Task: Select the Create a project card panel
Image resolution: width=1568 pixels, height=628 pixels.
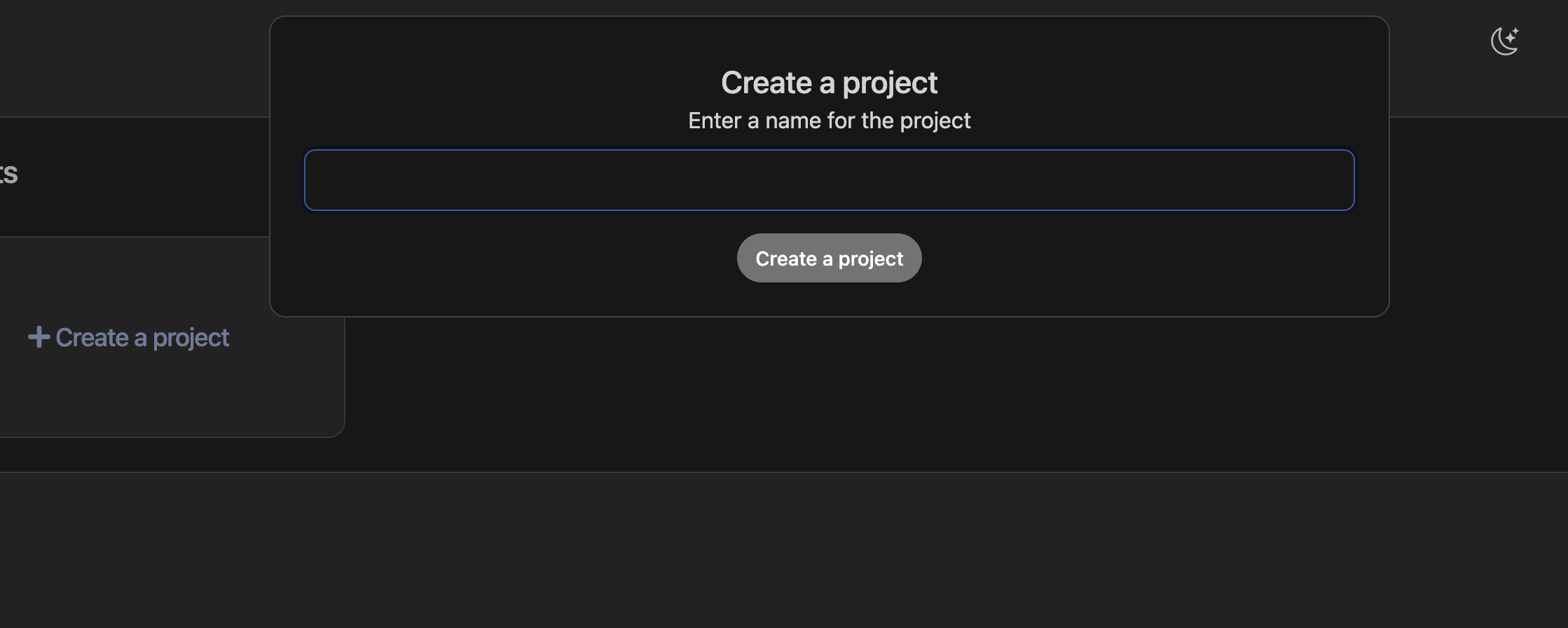Action: click(x=172, y=385)
